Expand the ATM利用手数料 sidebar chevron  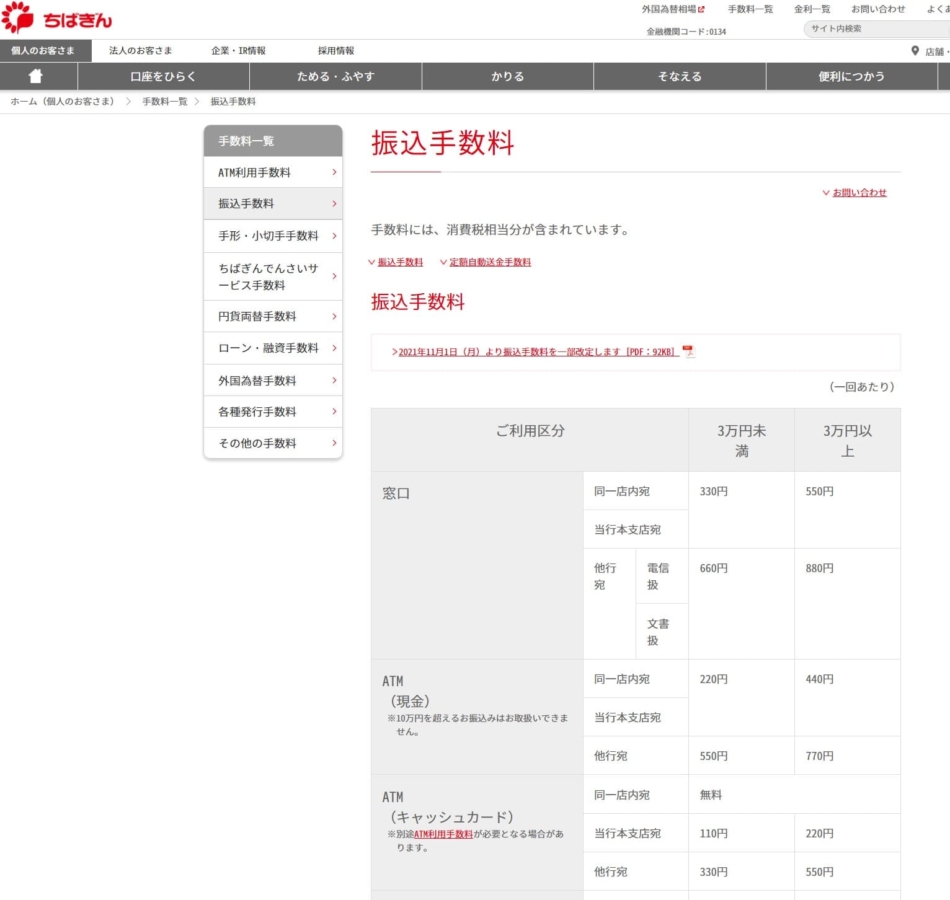point(333,172)
